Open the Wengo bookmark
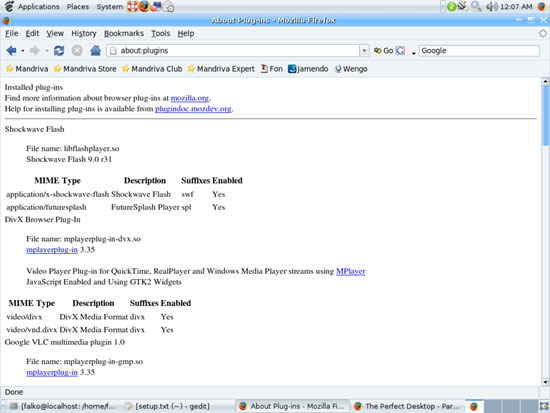This screenshot has width=550, height=413. (351, 69)
